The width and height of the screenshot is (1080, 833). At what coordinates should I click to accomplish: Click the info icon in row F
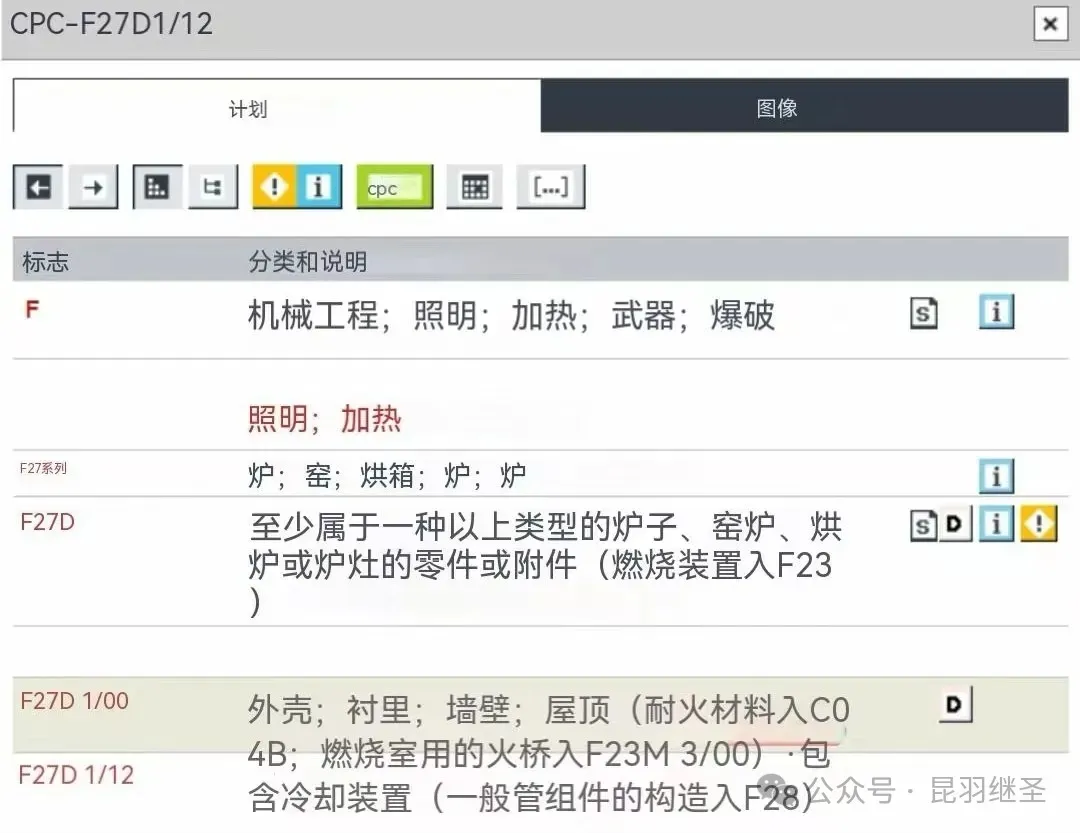tap(995, 313)
